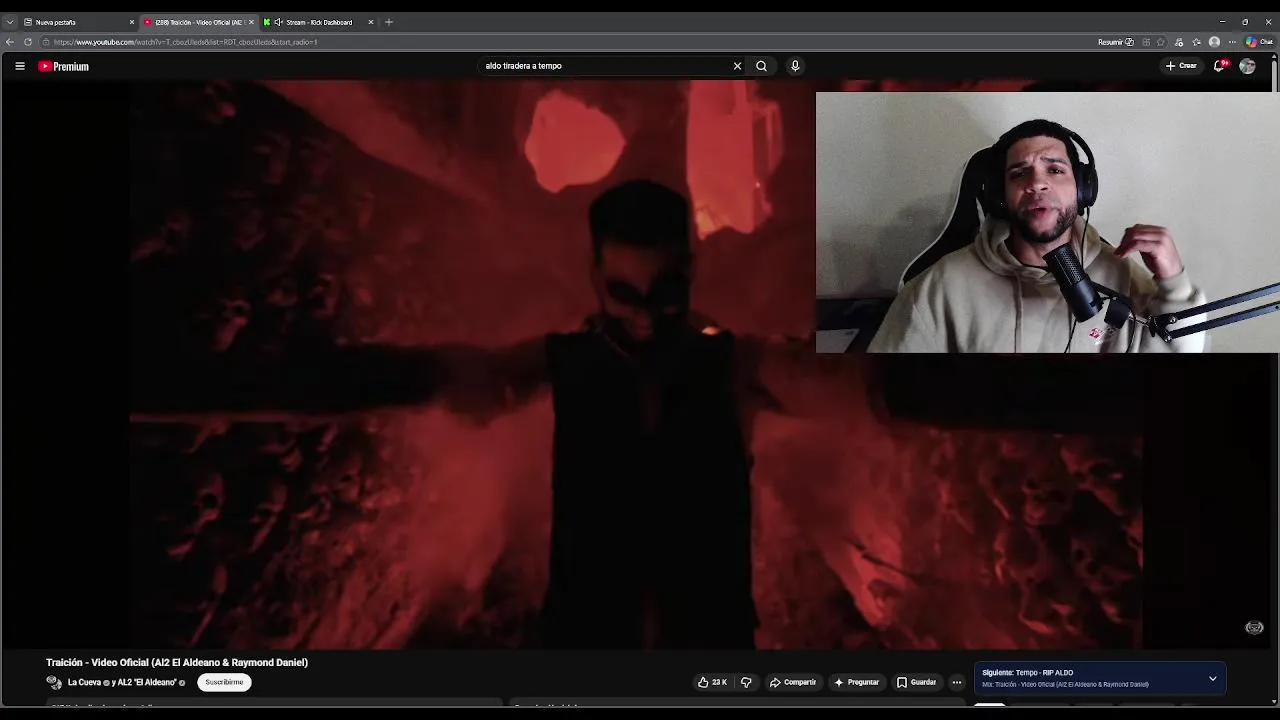The width and height of the screenshot is (1280, 720).
Task: Click the Preguntar button
Action: (x=856, y=682)
